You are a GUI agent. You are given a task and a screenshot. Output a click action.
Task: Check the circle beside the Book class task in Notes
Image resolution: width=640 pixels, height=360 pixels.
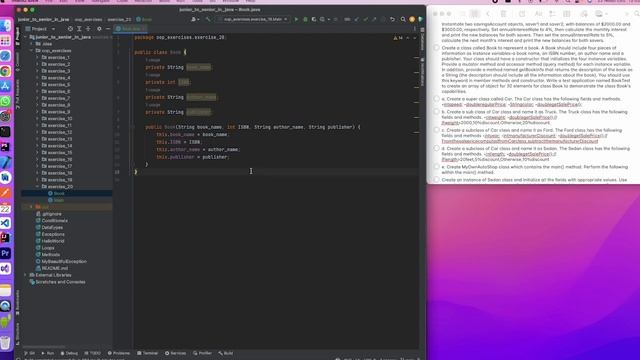(436, 48)
